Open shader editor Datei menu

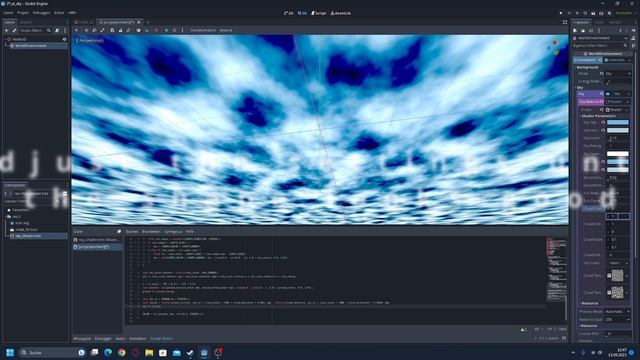pos(78,231)
